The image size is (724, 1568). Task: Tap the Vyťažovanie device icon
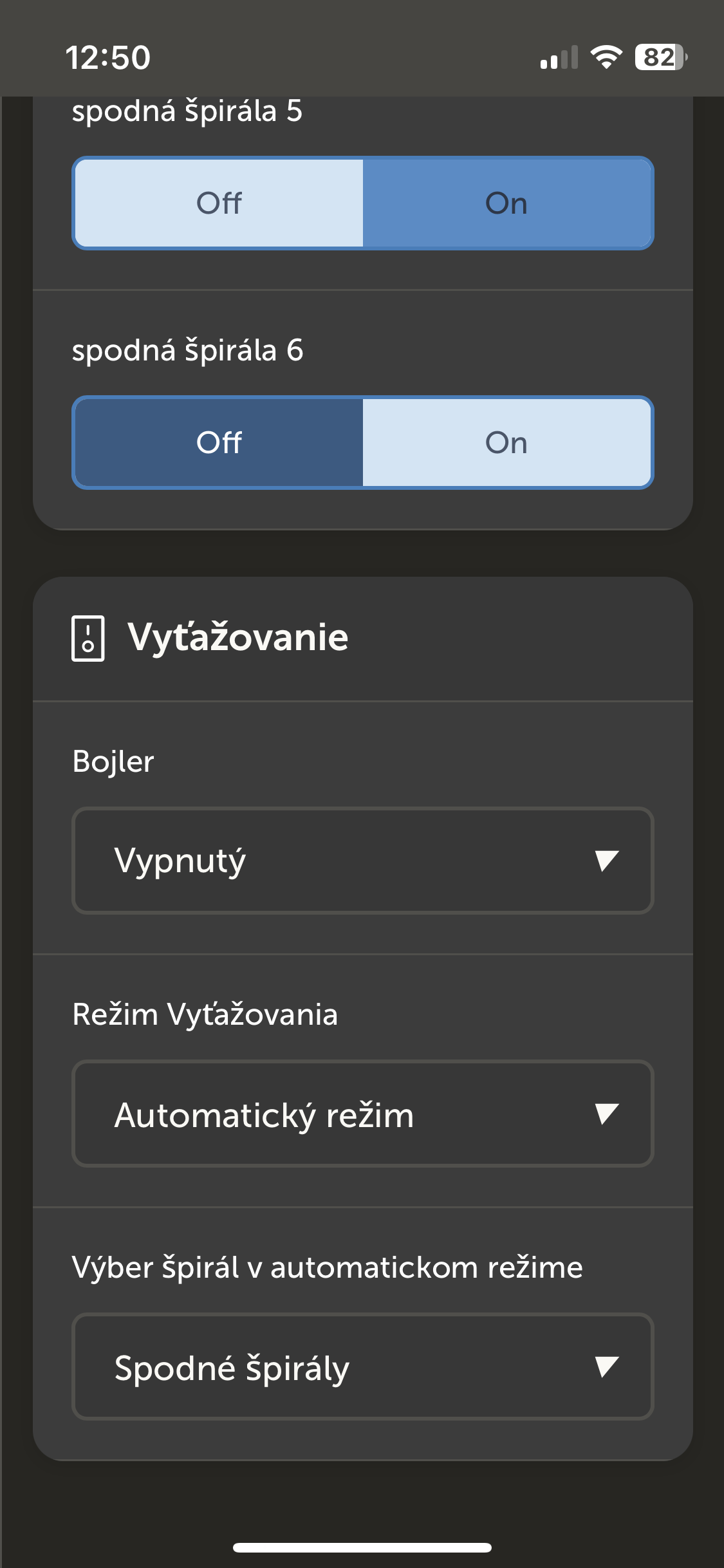(x=88, y=638)
